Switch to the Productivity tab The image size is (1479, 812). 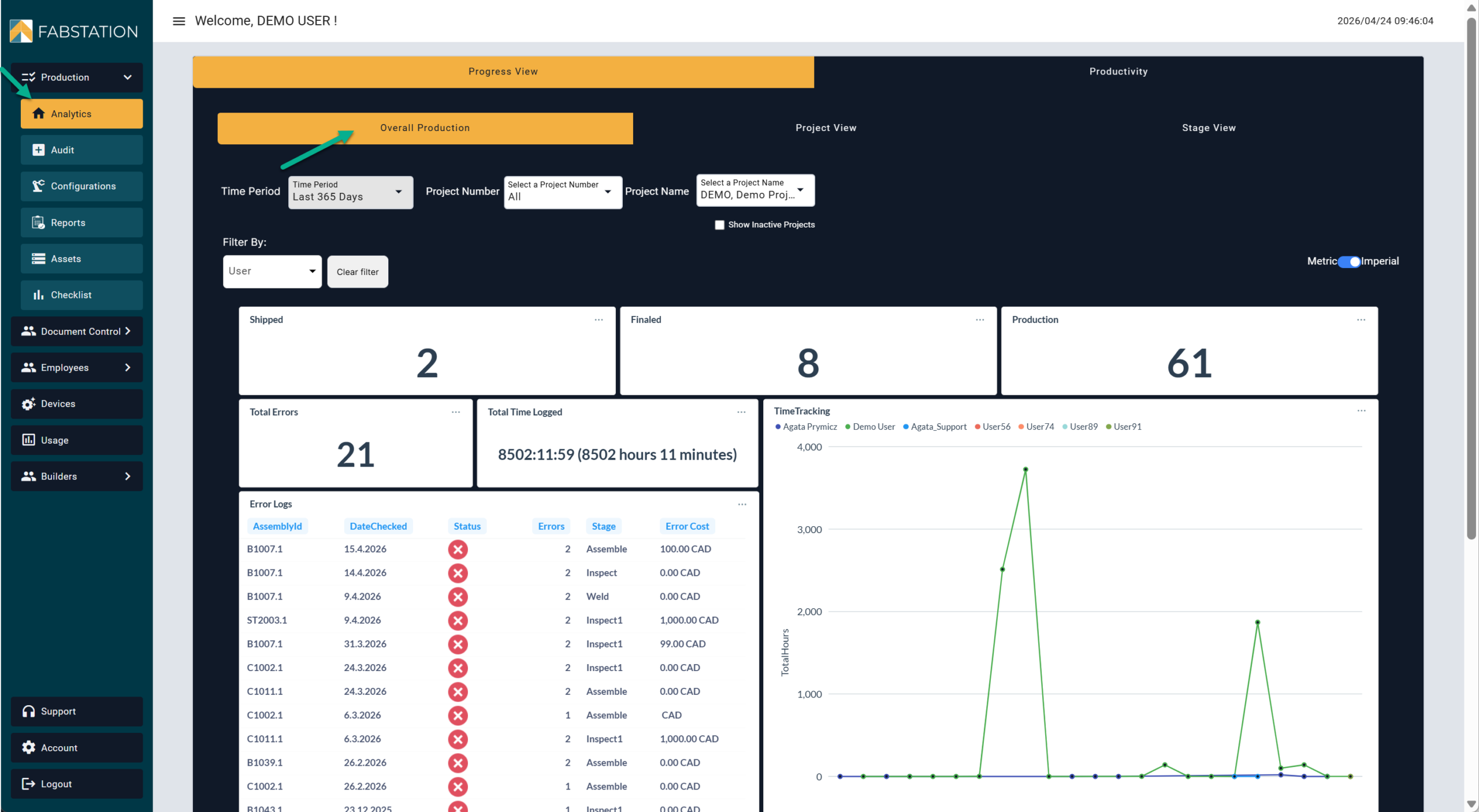click(1118, 72)
